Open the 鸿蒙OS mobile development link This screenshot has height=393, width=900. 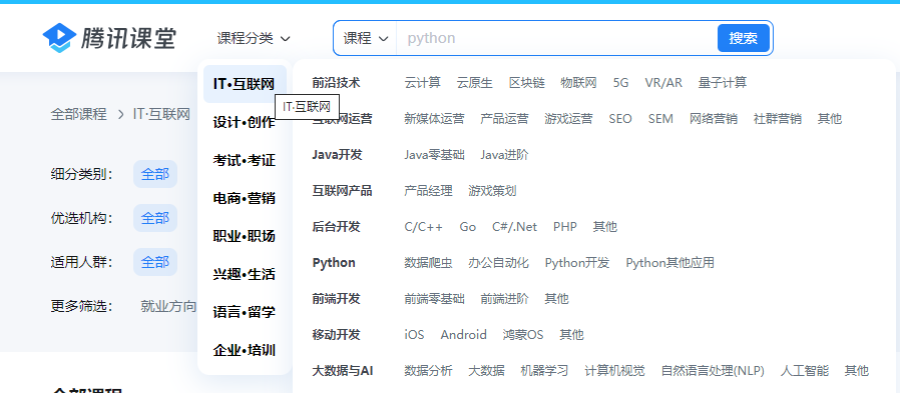(523, 334)
